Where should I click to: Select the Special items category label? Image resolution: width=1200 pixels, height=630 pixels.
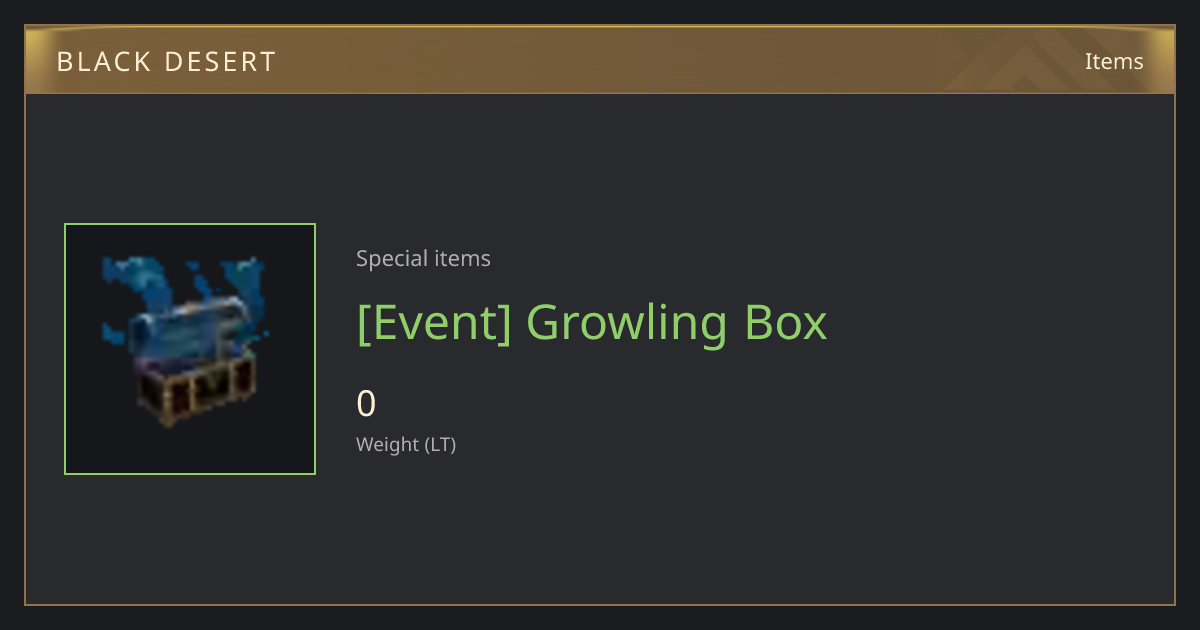pos(423,259)
